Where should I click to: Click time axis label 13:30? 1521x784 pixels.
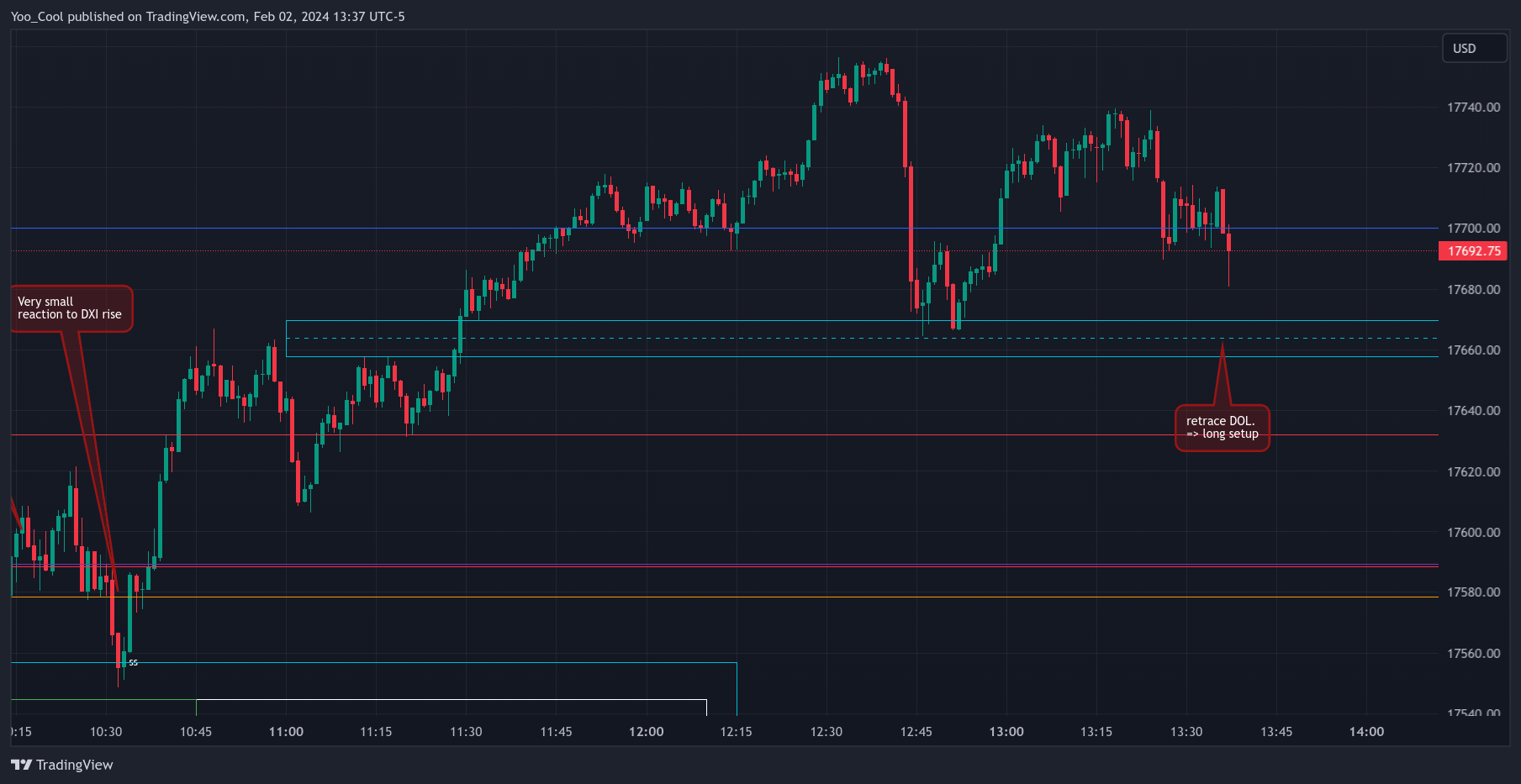pos(1186,732)
